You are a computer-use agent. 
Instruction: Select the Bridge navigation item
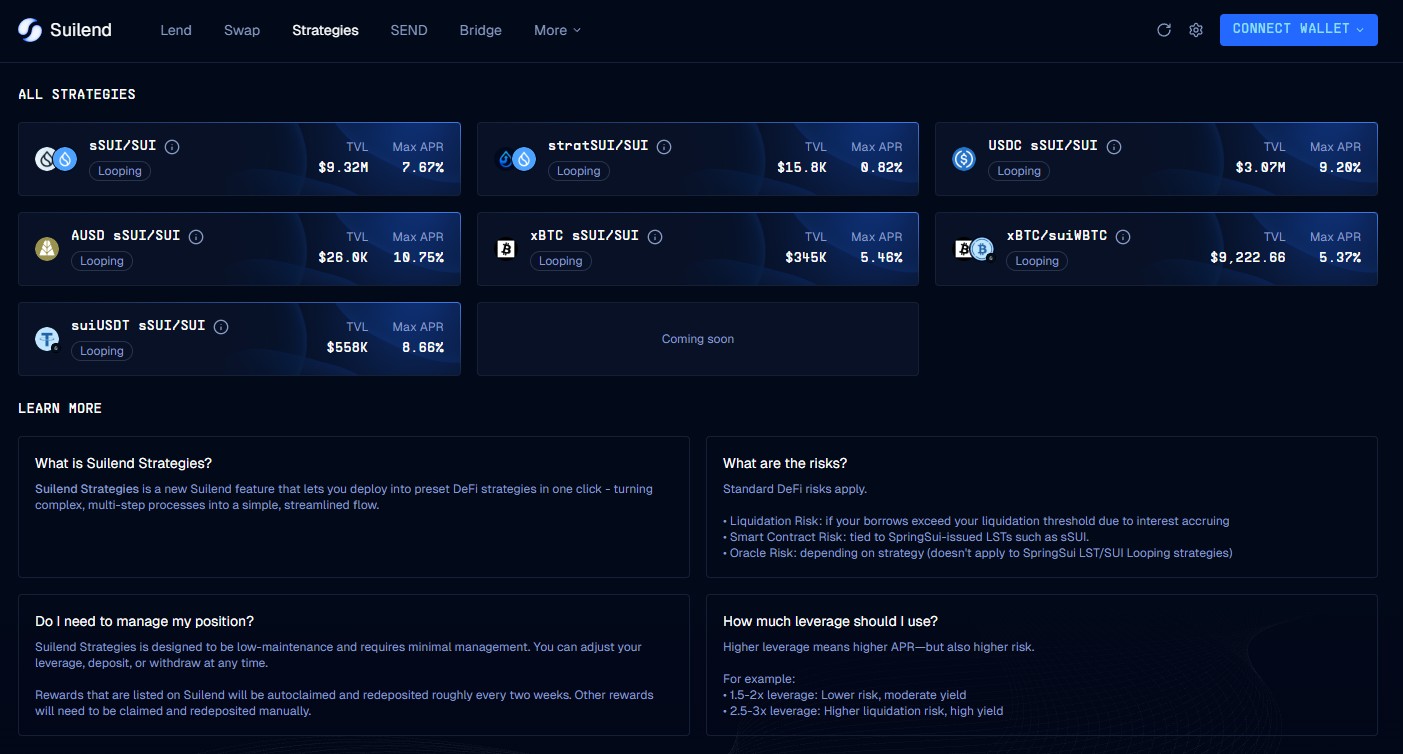(480, 30)
